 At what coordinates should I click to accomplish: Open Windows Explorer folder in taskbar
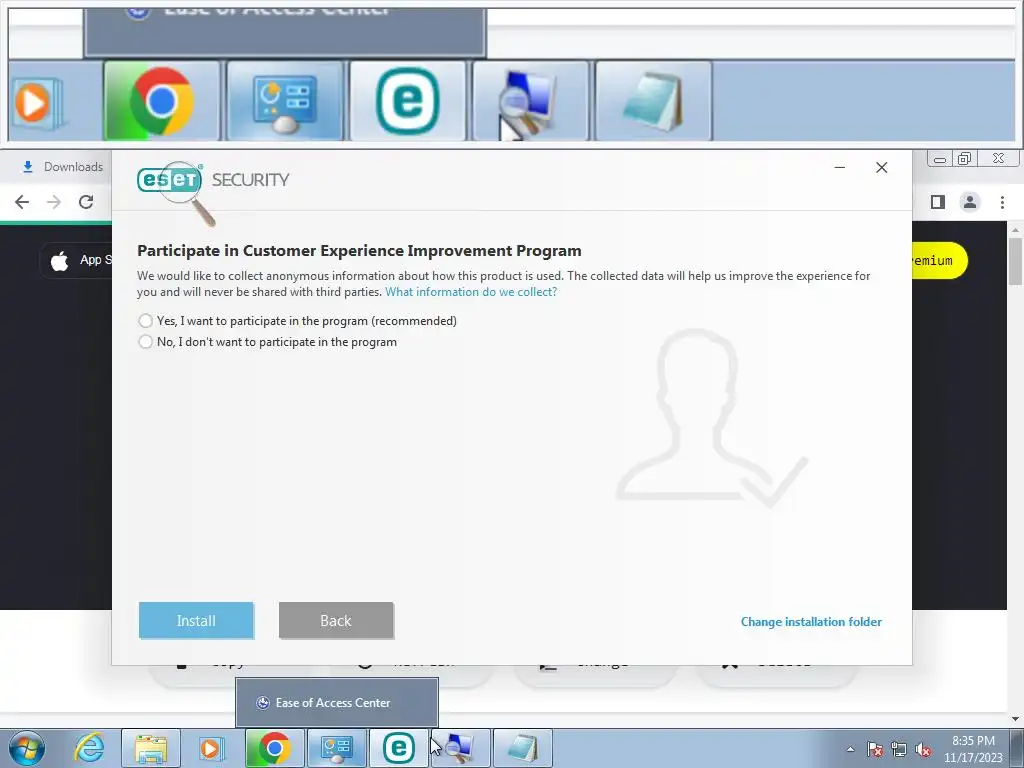(150, 748)
